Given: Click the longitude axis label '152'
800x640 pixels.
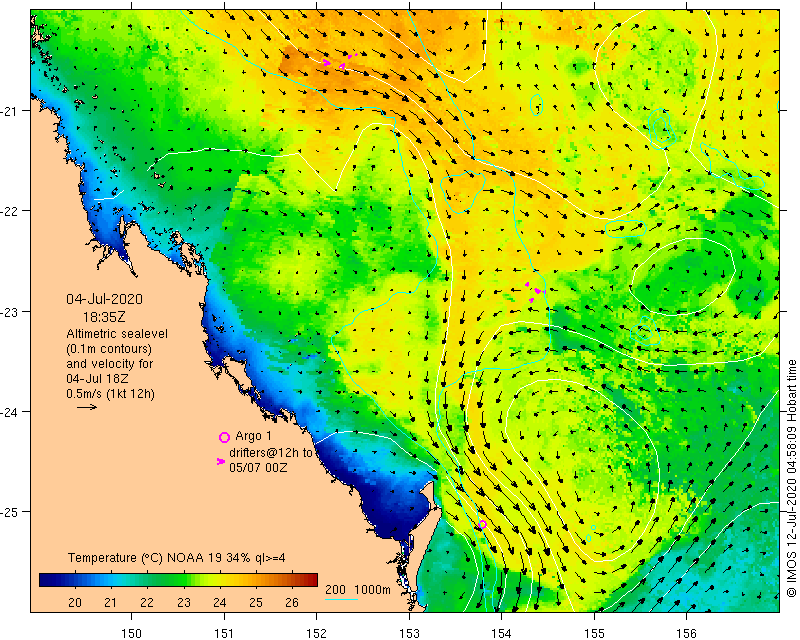Looking at the screenshot, I should (316, 633).
